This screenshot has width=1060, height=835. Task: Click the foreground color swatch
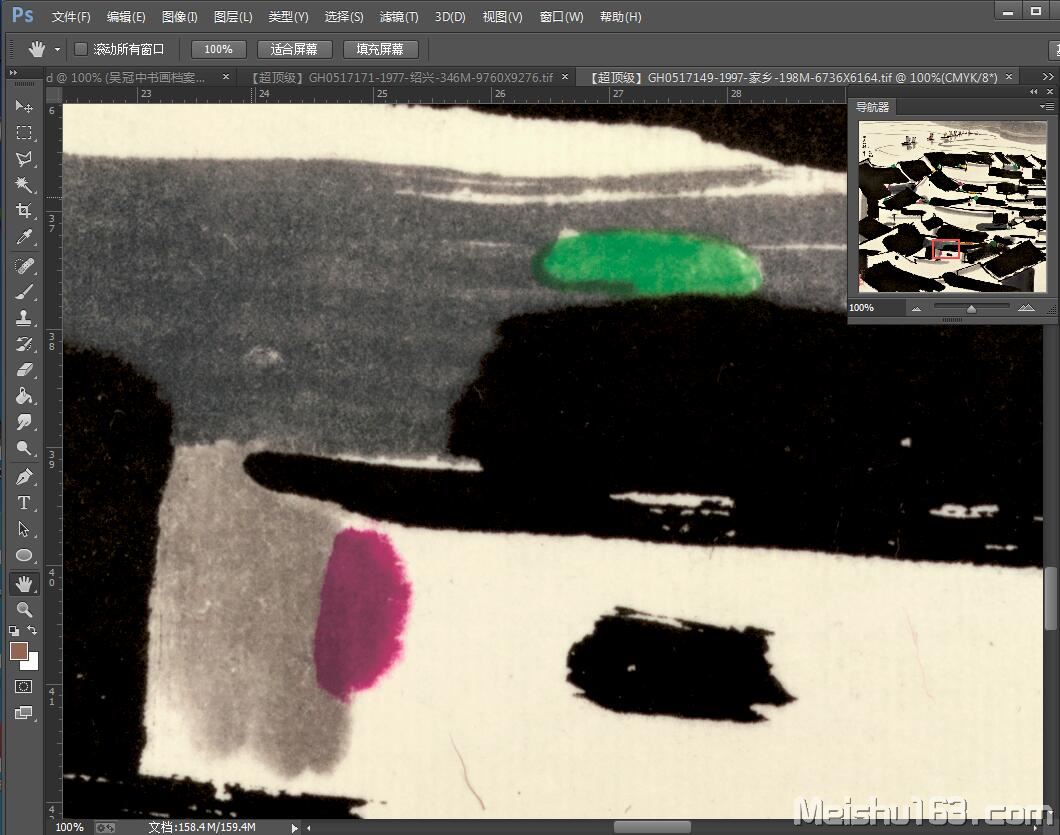point(18,650)
